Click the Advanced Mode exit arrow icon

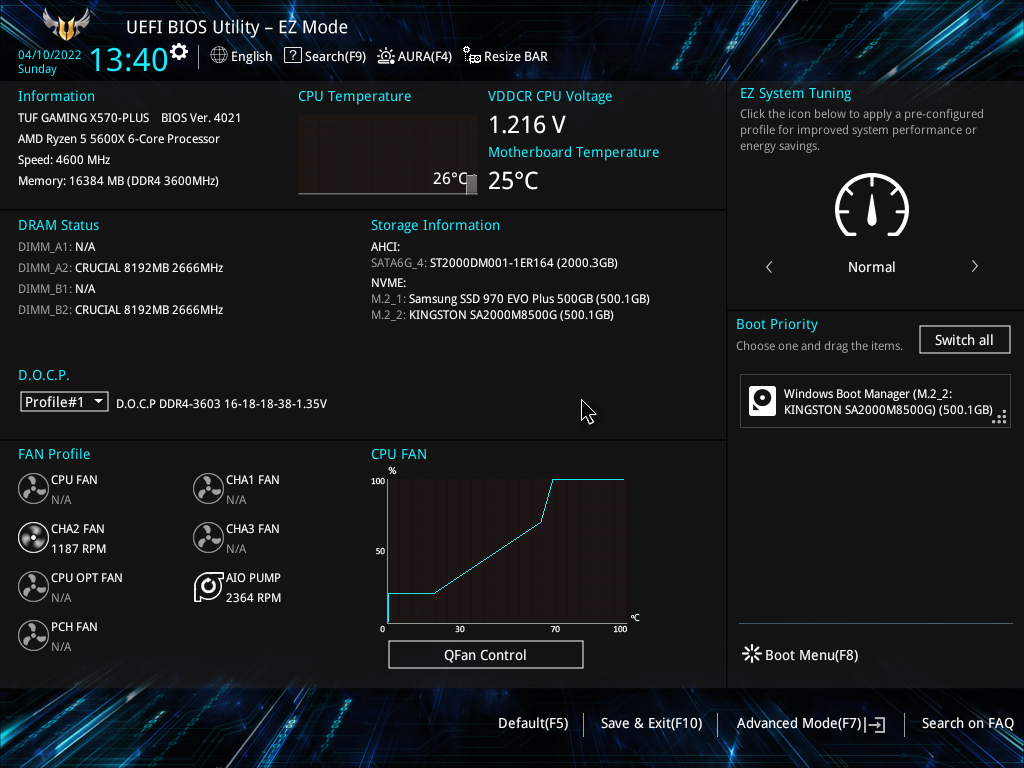876,724
